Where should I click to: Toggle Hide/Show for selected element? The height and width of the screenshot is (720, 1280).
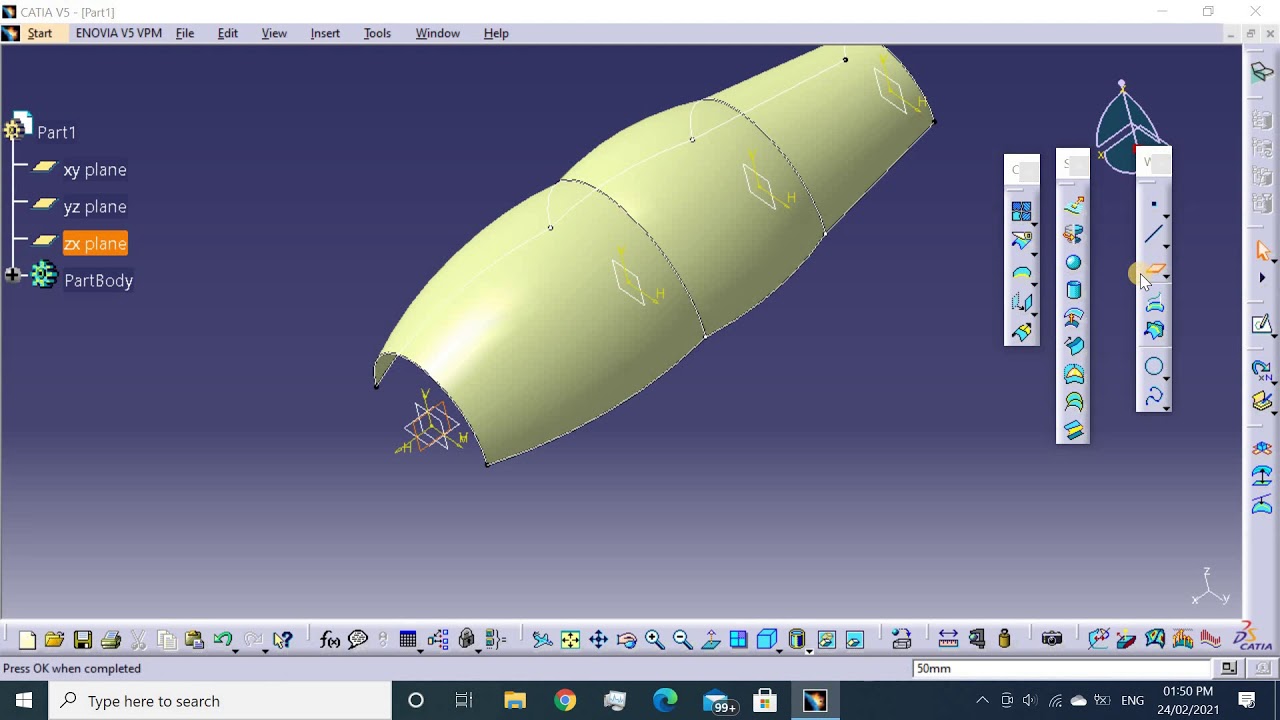(x=826, y=640)
